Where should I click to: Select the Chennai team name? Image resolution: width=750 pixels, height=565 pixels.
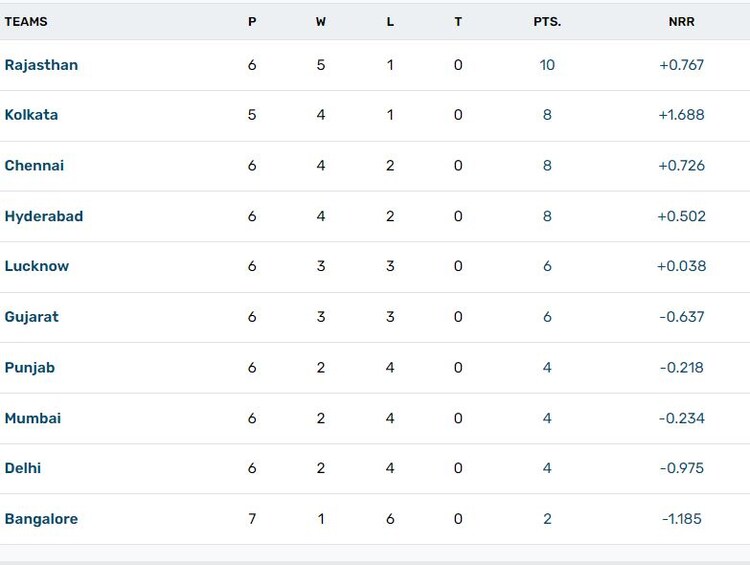34,165
